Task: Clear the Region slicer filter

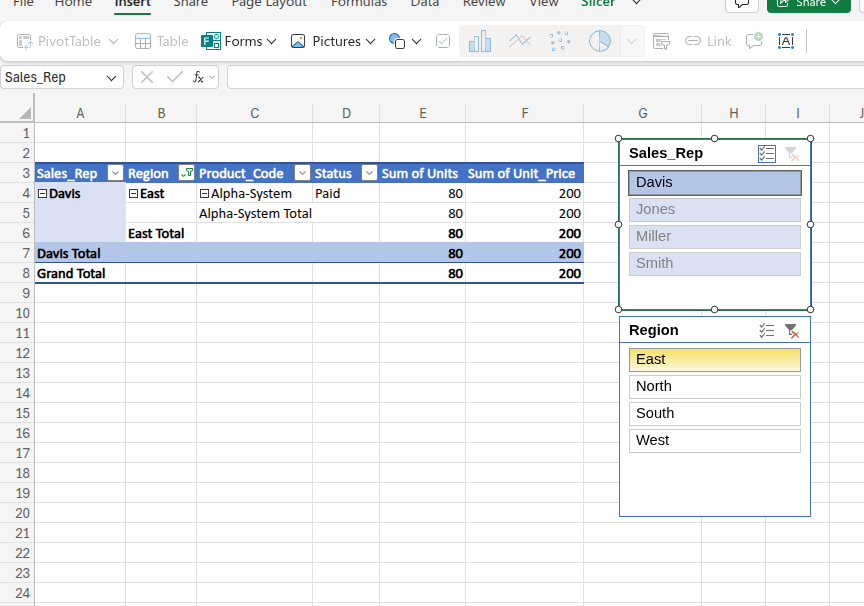Action: [793, 330]
